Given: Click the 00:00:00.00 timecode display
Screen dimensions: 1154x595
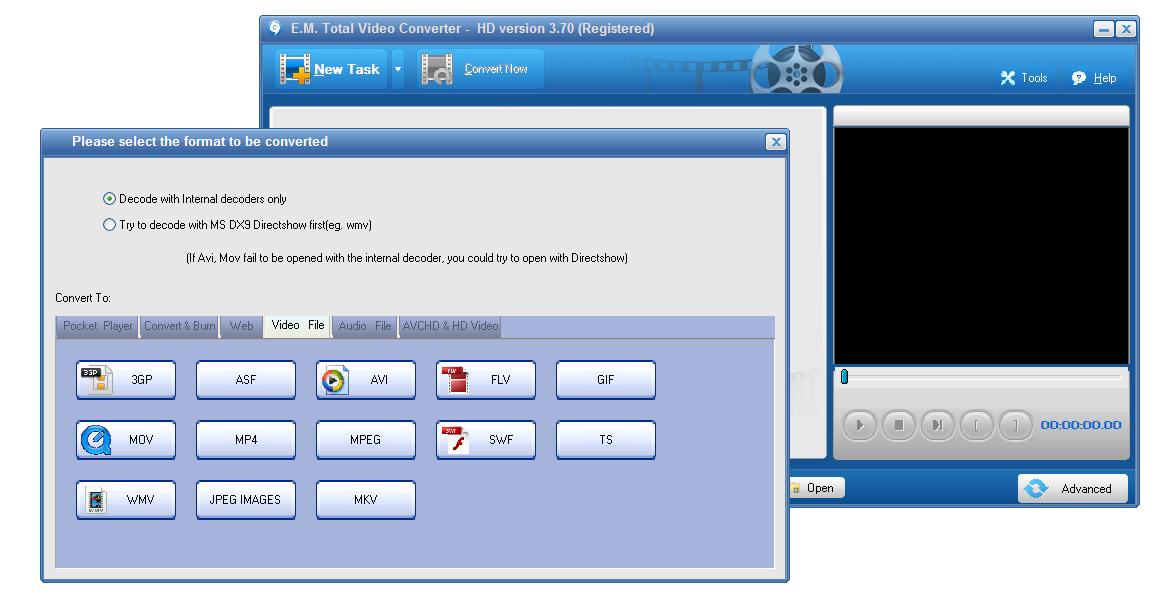Looking at the screenshot, I should point(1081,425).
